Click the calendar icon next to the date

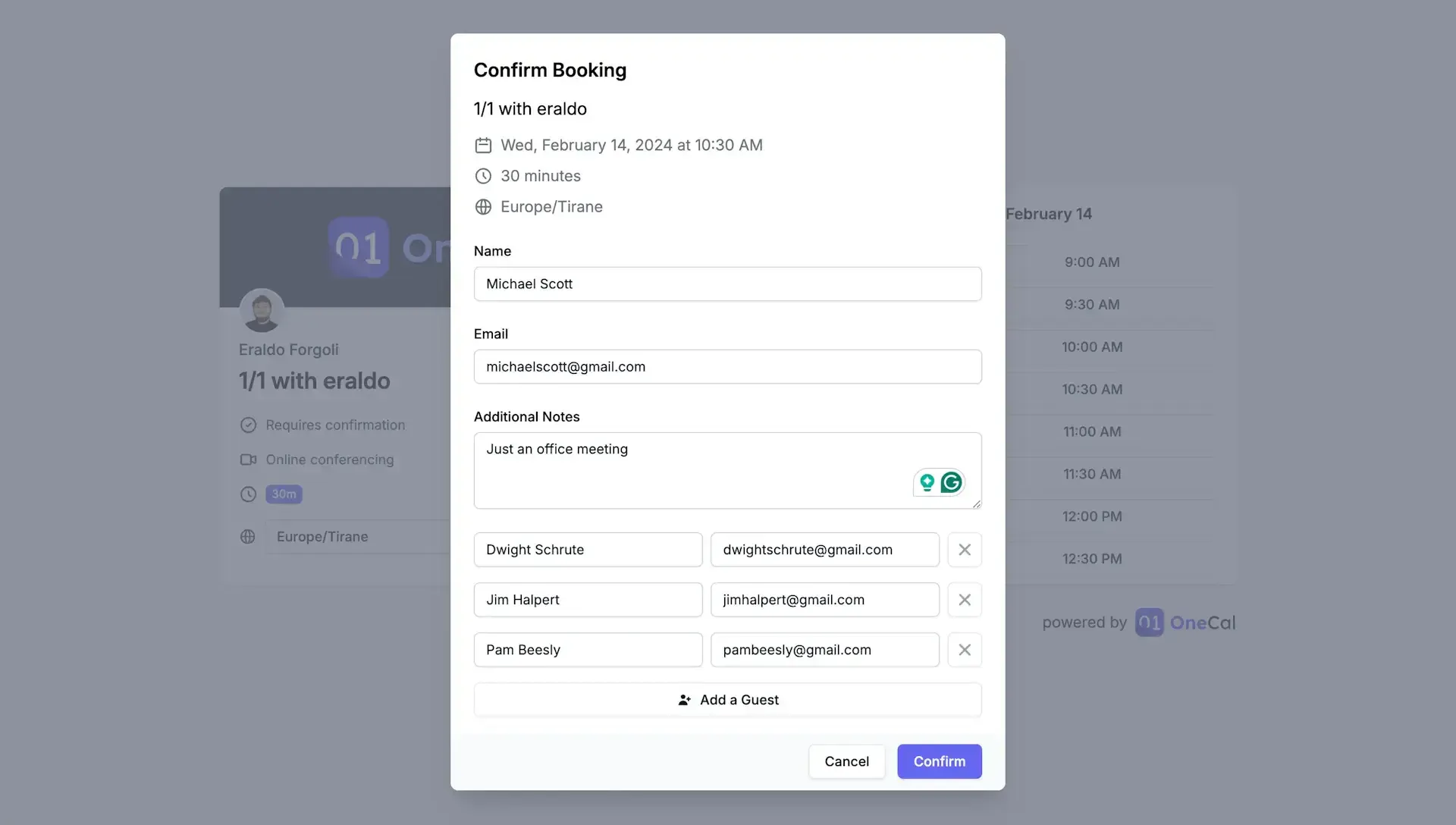[483, 145]
